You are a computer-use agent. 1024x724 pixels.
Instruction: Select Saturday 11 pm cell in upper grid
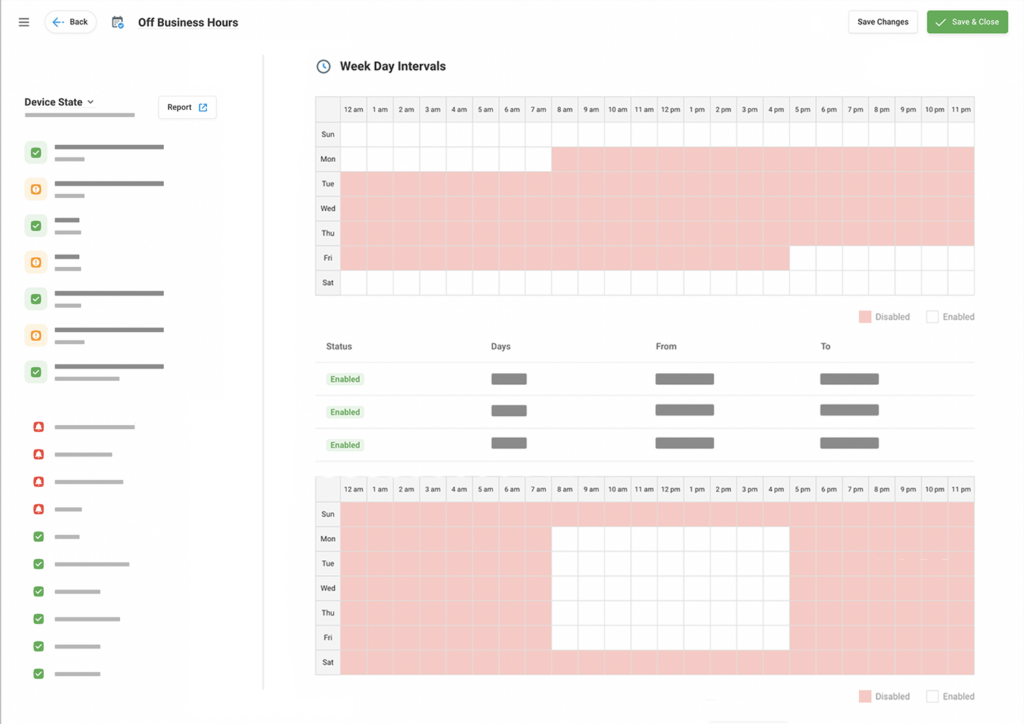(x=961, y=283)
